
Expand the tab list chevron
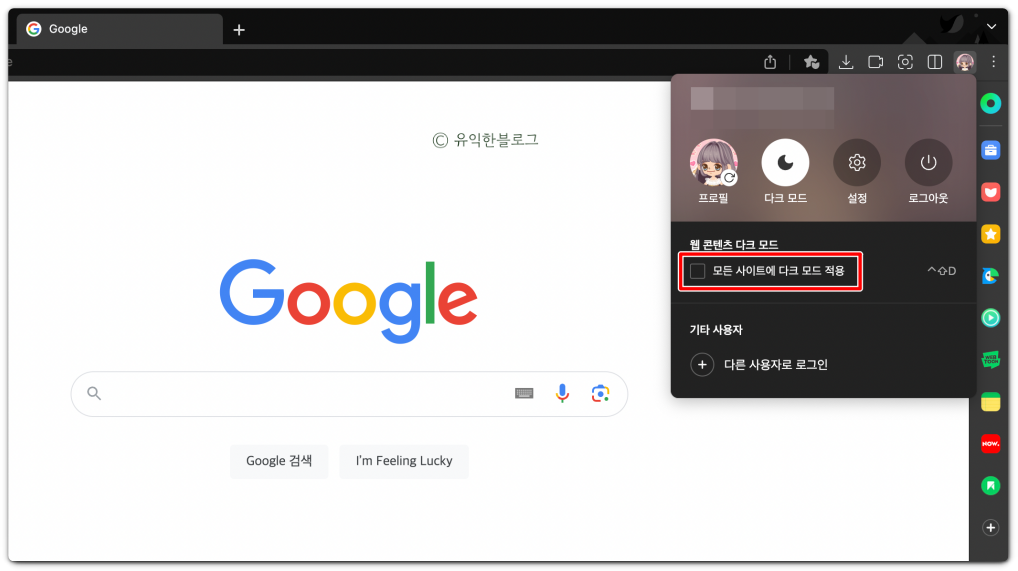coord(991,27)
